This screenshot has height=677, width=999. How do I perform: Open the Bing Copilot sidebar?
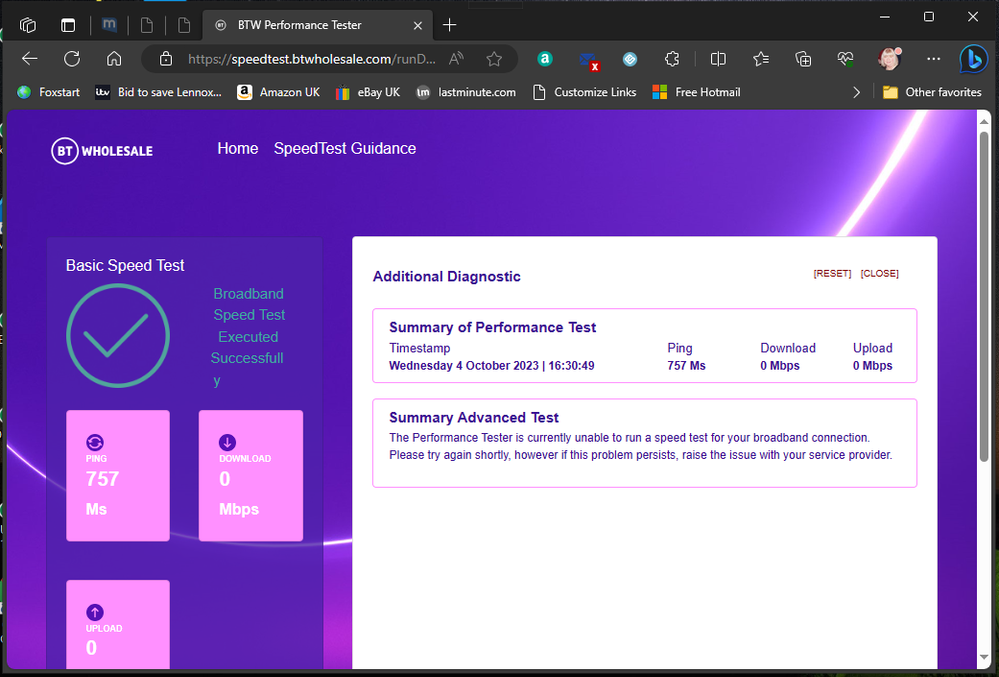click(973, 60)
